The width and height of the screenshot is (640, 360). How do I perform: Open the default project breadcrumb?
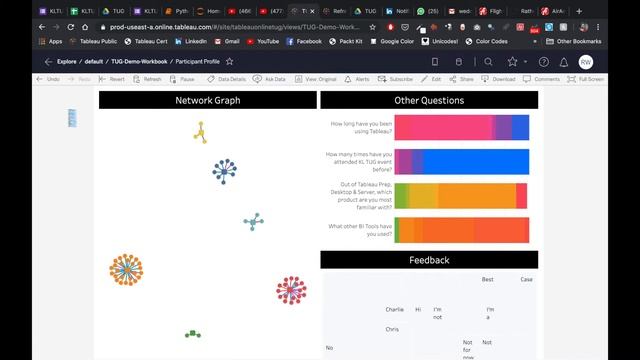tap(93, 62)
